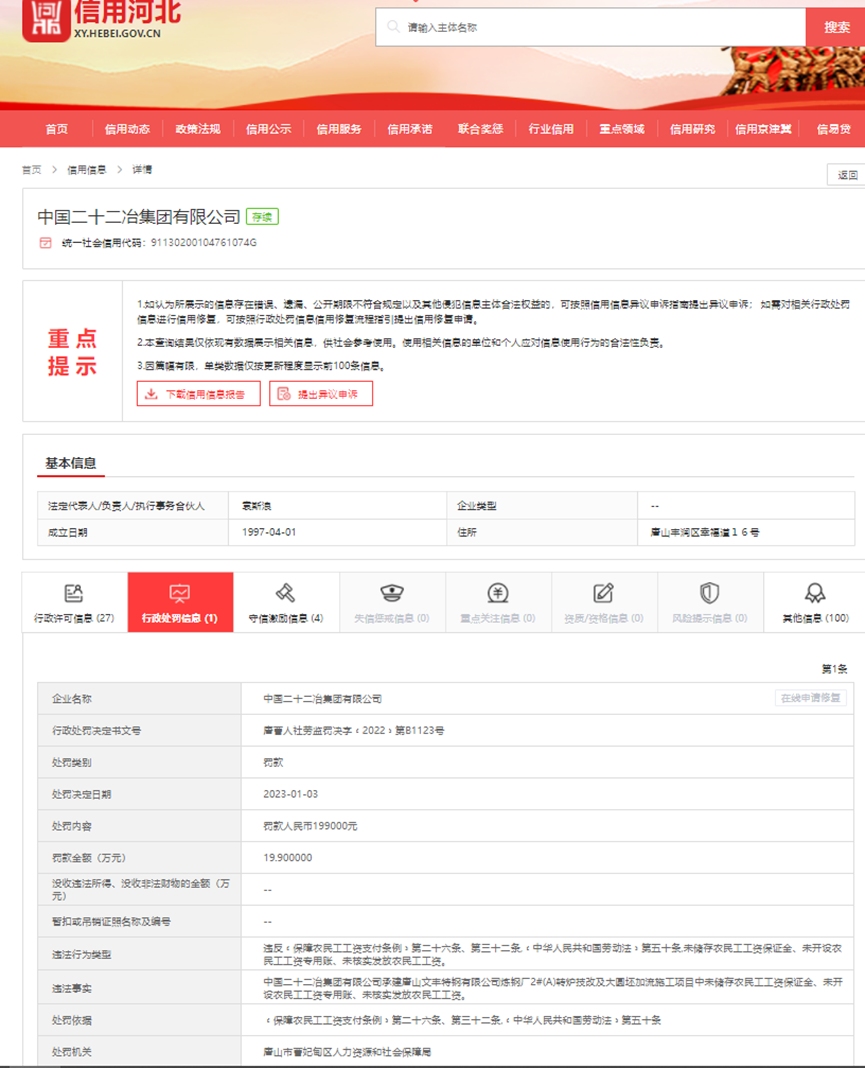
Task: Focus the 请输入主体名称 search field
Action: click(x=591, y=27)
